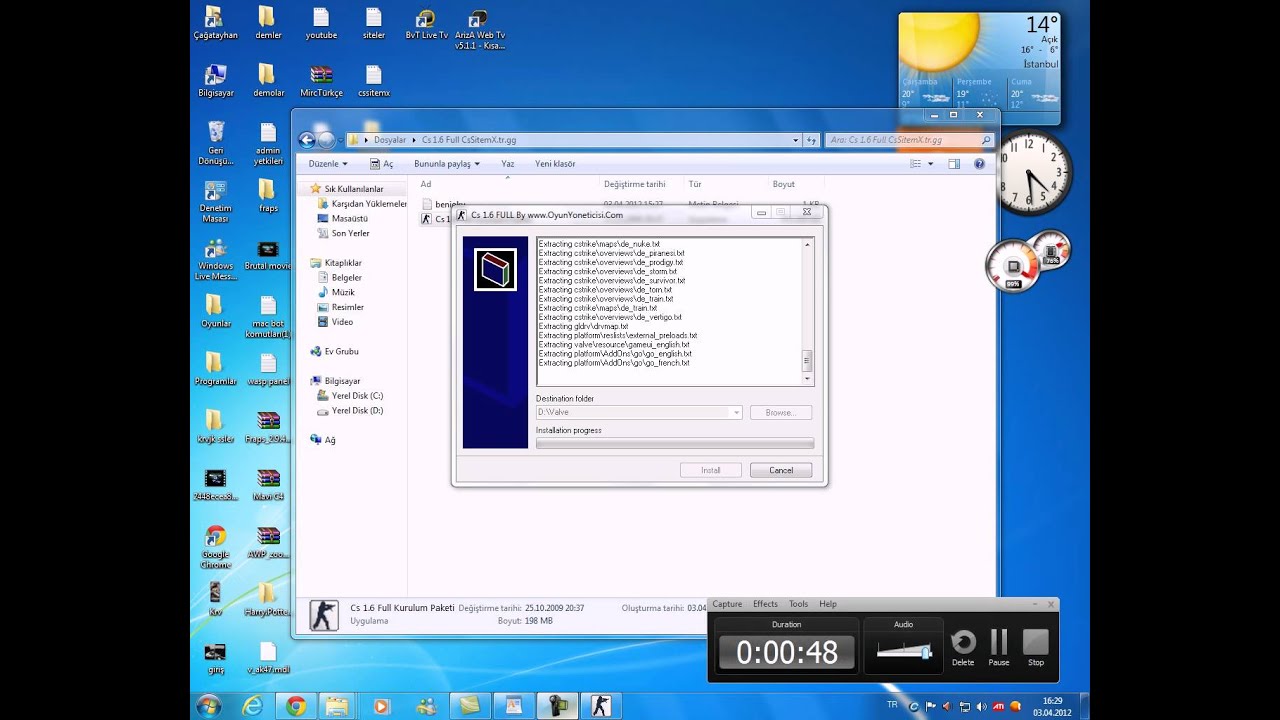
Task: Launch ArizA Web Tv shortcut
Action: (479, 28)
